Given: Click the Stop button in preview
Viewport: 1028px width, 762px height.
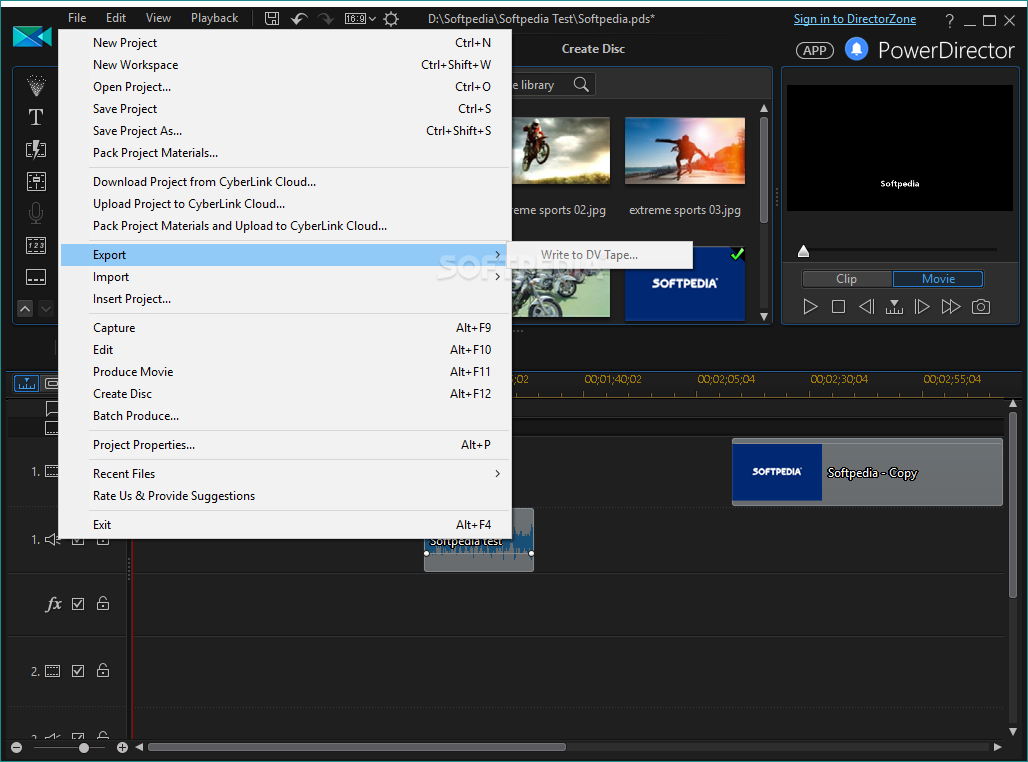Looking at the screenshot, I should 838,306.
